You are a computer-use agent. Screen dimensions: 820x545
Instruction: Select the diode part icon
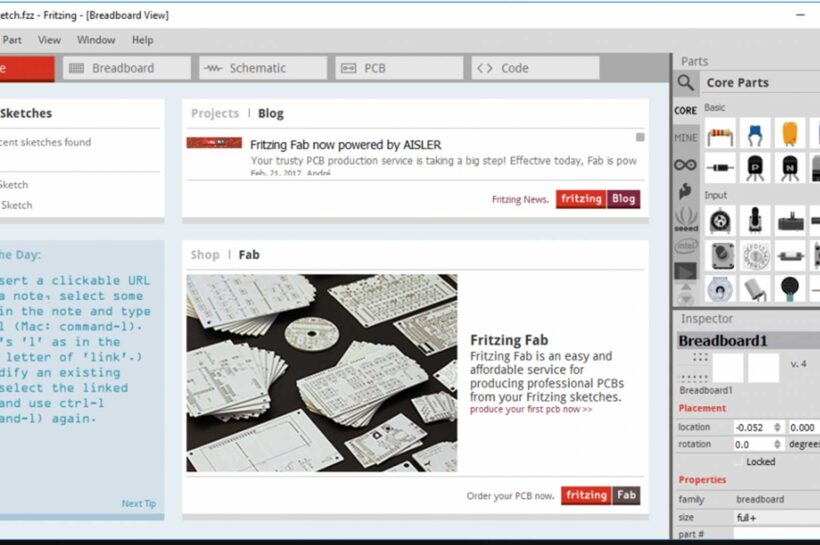click(x=720, y=166)
